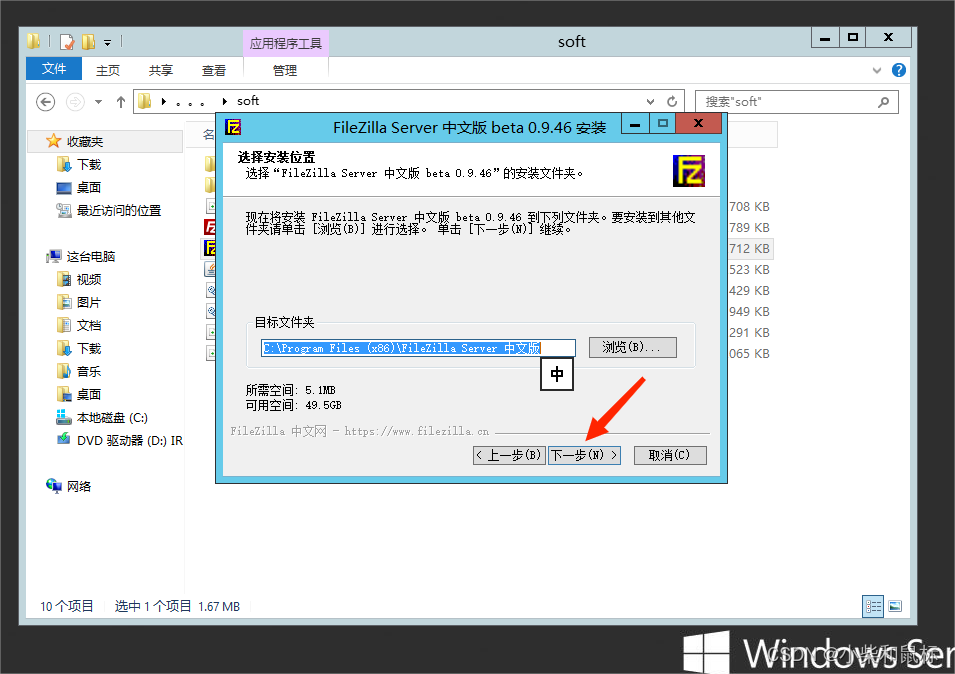Viewport: 955px width, 674px height.
Task: Click the FileZilla icon in installer title bar
Action: tap(233, 127)
